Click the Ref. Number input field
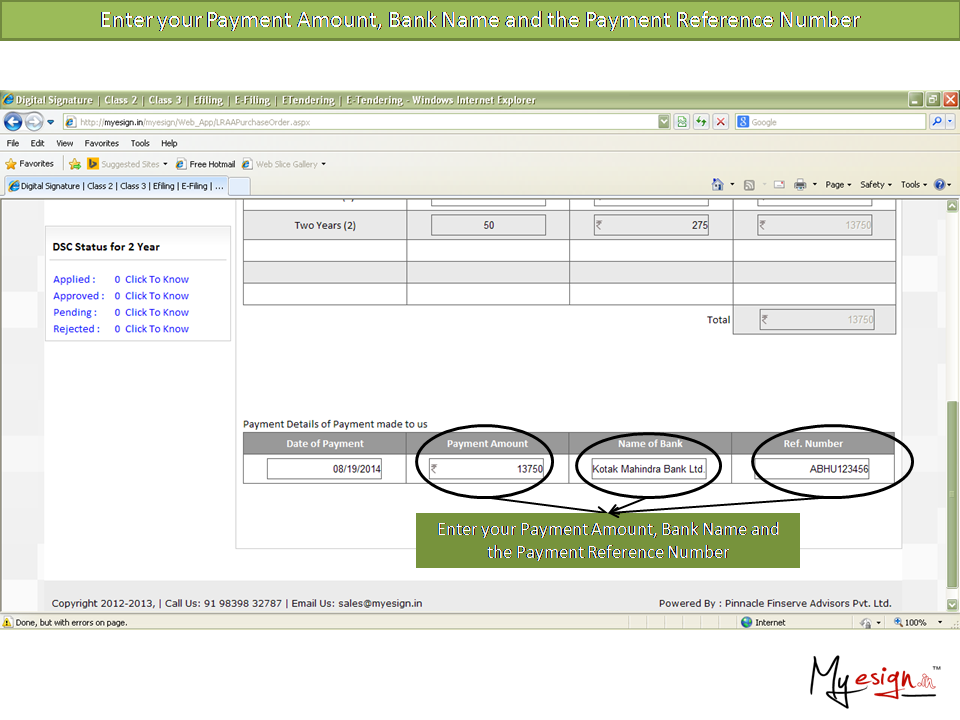 pyautogui.click(x=812, y=469)
